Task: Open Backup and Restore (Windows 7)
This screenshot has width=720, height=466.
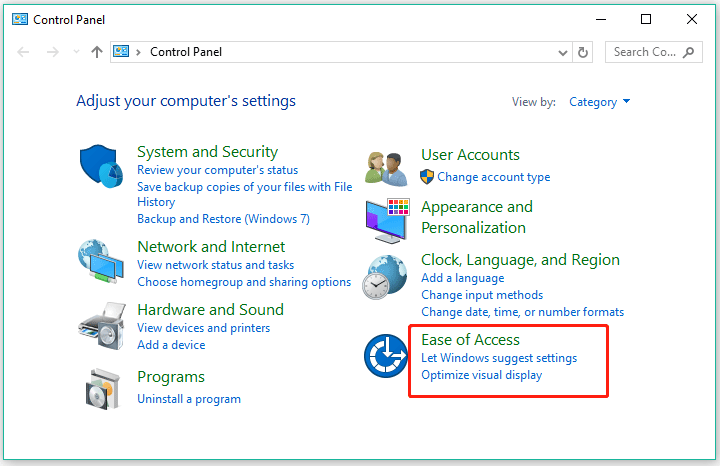Action: pyautogui.click(x=224, y=219)
